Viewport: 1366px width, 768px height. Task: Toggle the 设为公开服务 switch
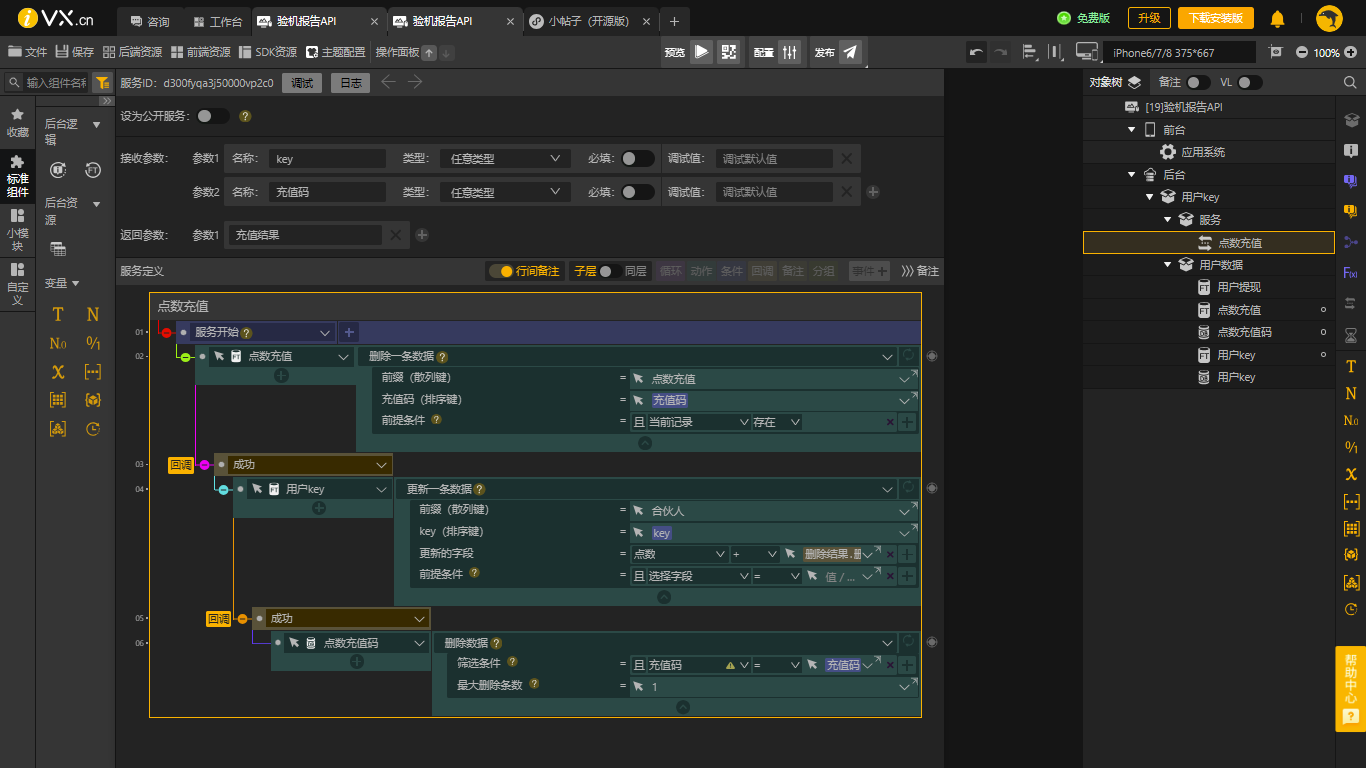pyautogui.click(x=212, y=116)
